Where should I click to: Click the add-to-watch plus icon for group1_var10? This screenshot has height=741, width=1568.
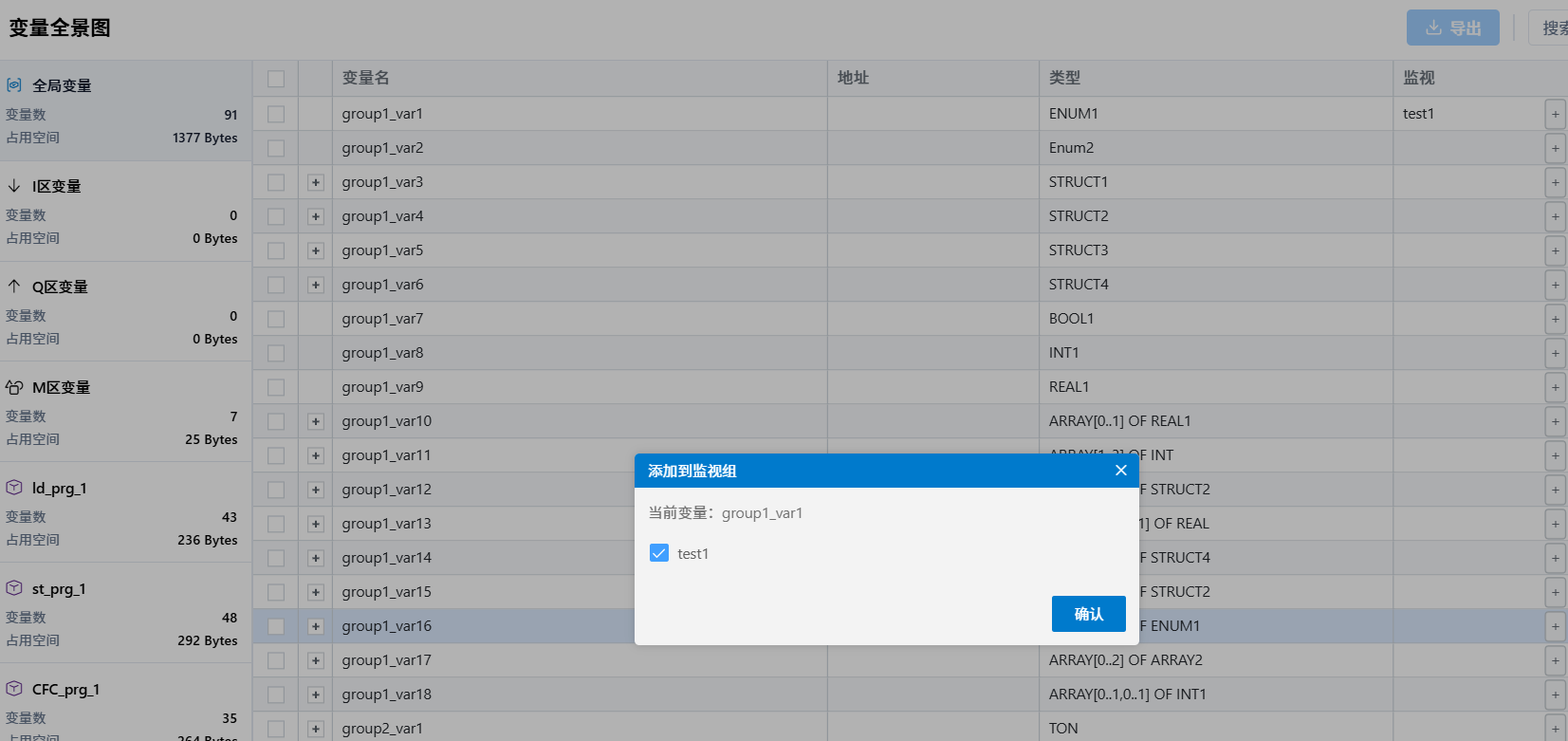(x=1555, y=421)
